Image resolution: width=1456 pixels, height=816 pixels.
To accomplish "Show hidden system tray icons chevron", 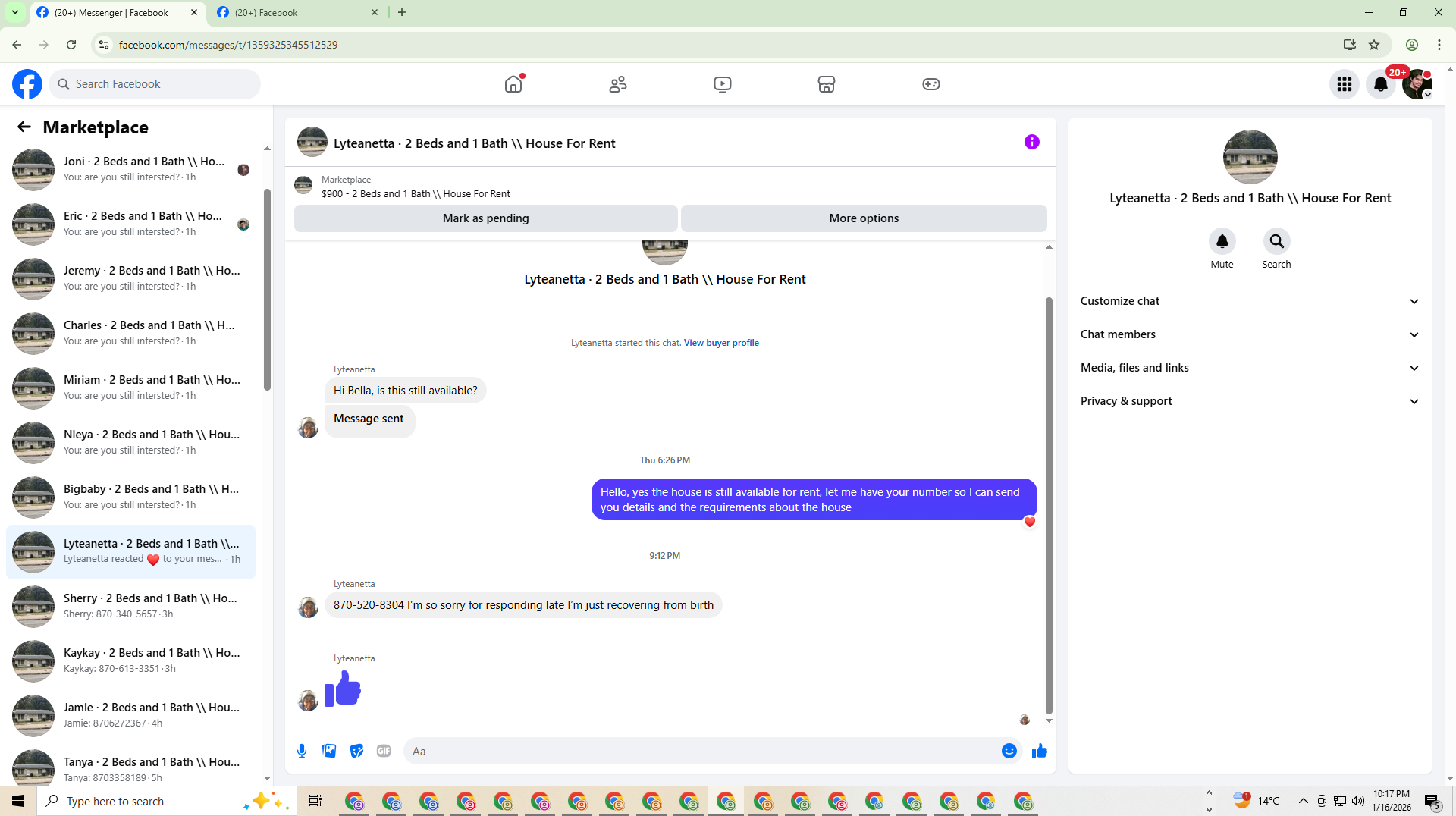I will [1303, 801].
